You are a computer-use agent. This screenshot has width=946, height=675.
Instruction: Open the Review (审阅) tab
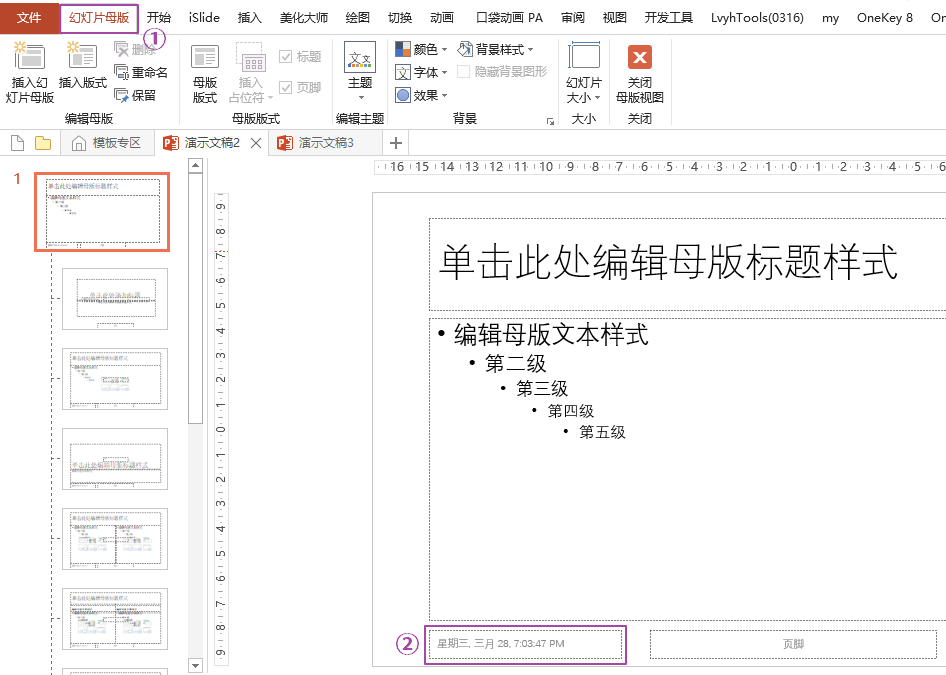click(x=573, y=18)
